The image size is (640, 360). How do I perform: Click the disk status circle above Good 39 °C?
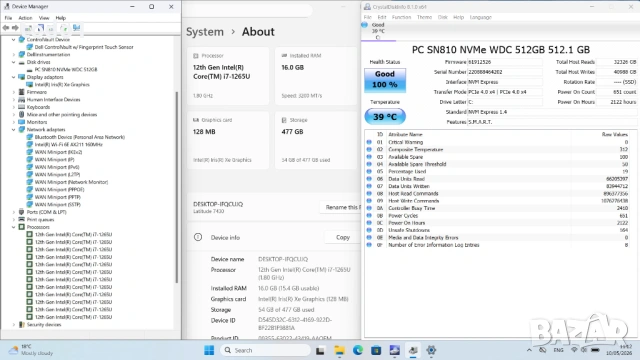[x=365, y=25]
